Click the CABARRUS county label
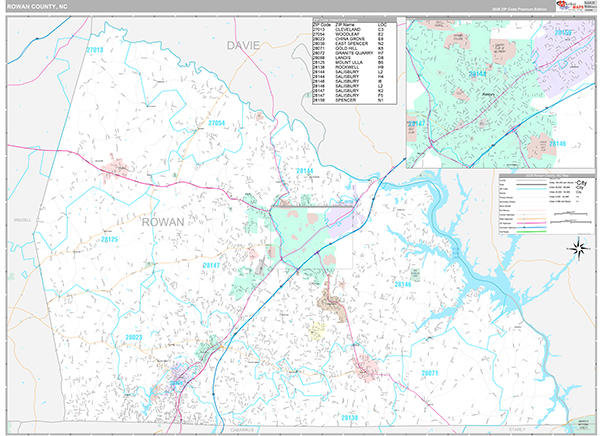 click(242, 430)
